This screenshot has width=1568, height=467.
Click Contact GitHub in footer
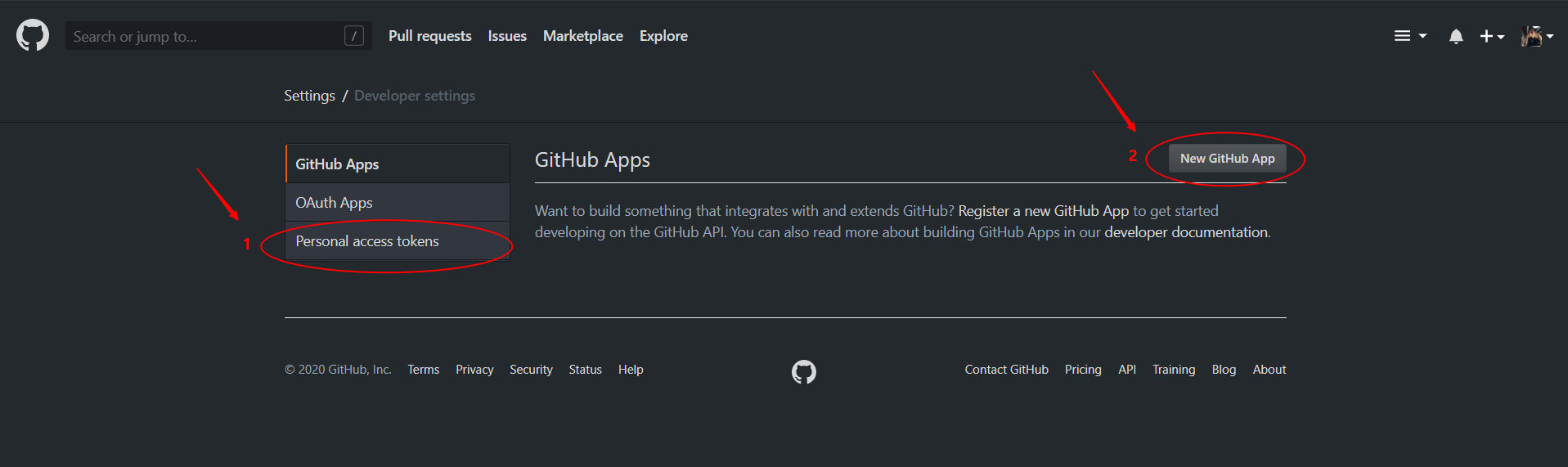(x=1006, y=370)
